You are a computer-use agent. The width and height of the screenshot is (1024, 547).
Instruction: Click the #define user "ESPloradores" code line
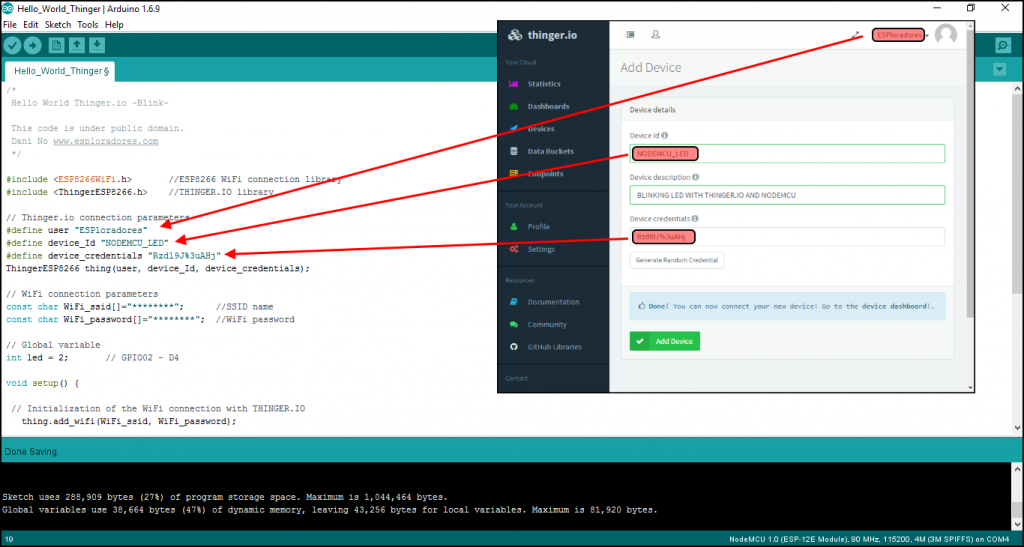(x=77, y=230)
